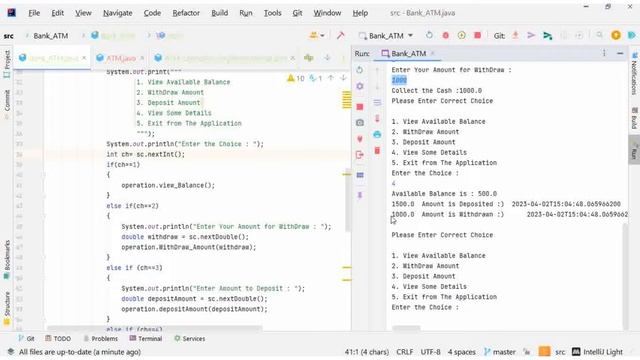Toggle scroll to end in Run console
The image size is (640, 360).
[x=377, y=118]
